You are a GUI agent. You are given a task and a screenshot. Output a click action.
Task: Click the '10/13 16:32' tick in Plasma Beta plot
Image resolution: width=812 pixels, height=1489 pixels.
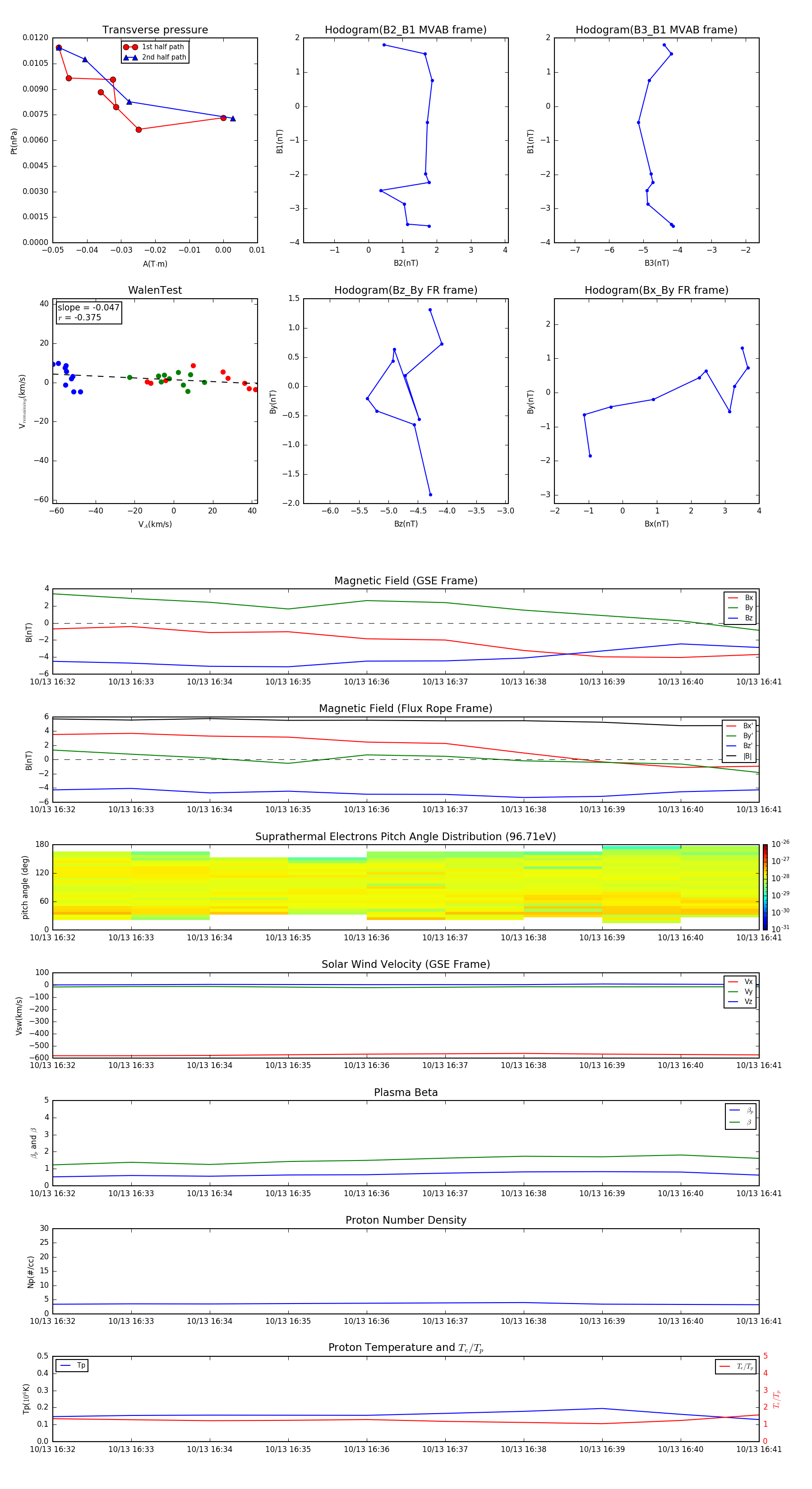point(53,1193)
